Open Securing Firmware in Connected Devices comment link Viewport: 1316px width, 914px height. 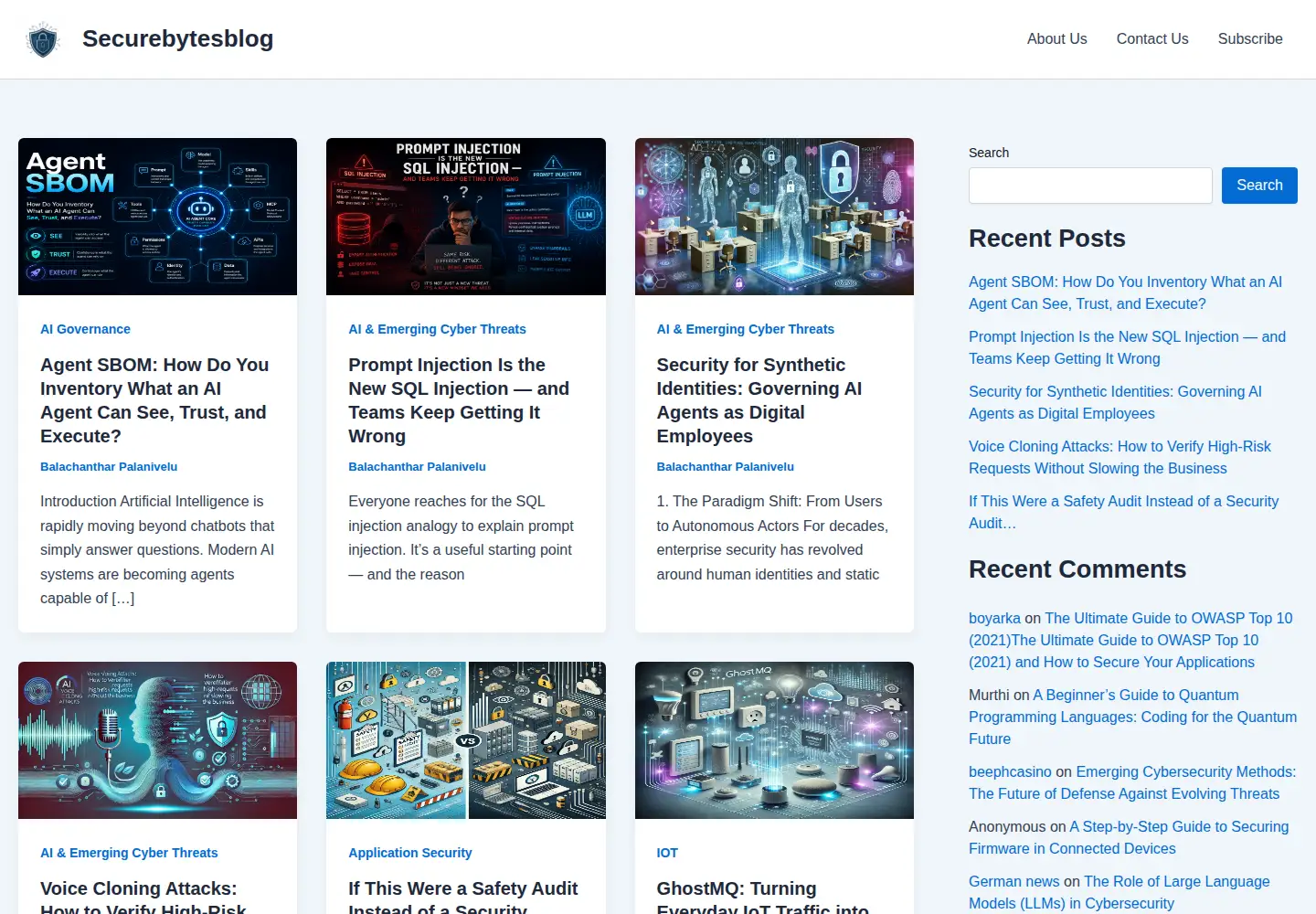[1129, 837]
